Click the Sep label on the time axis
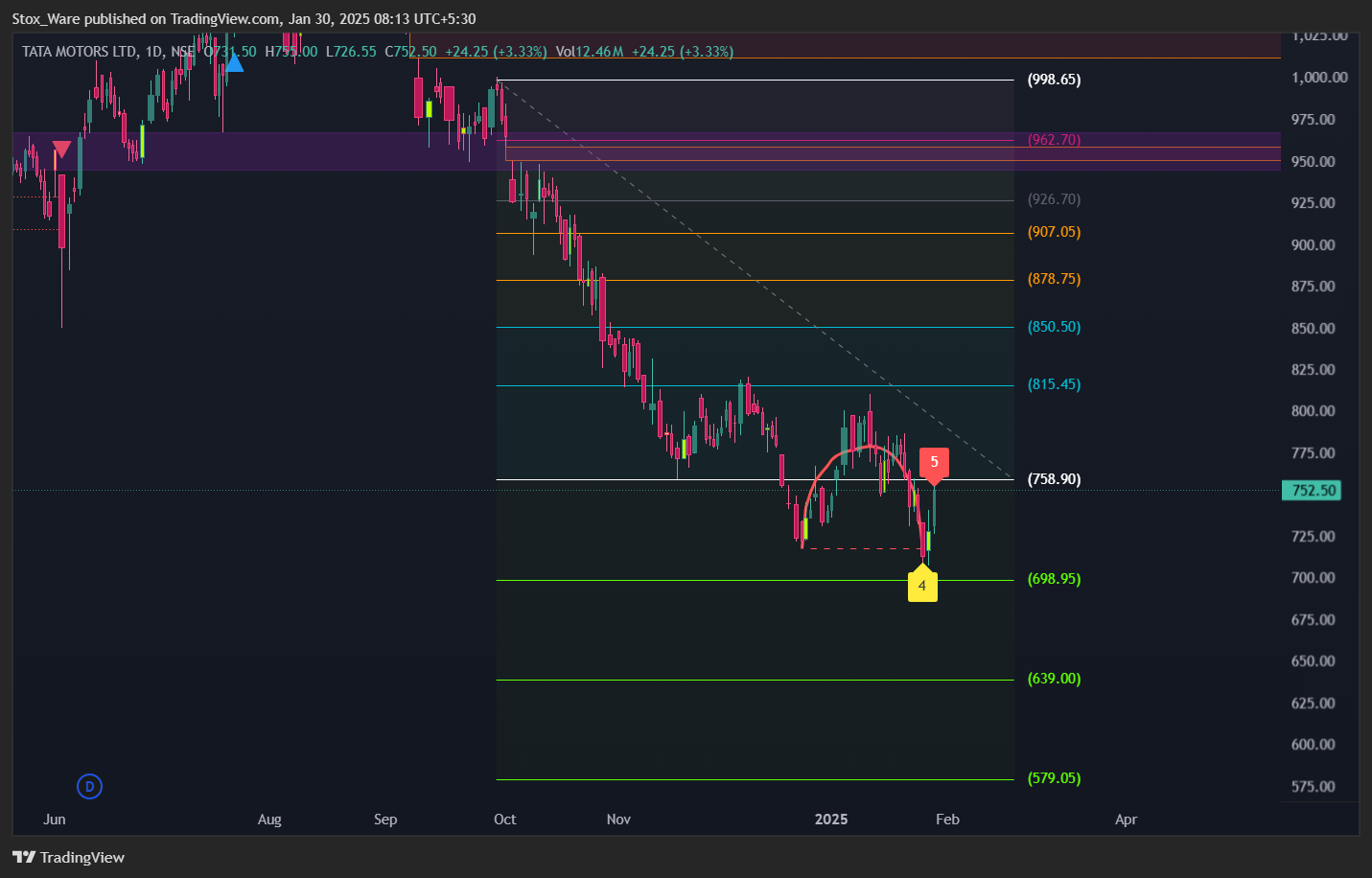The image size is (1372, 878). tap(385, 820)
